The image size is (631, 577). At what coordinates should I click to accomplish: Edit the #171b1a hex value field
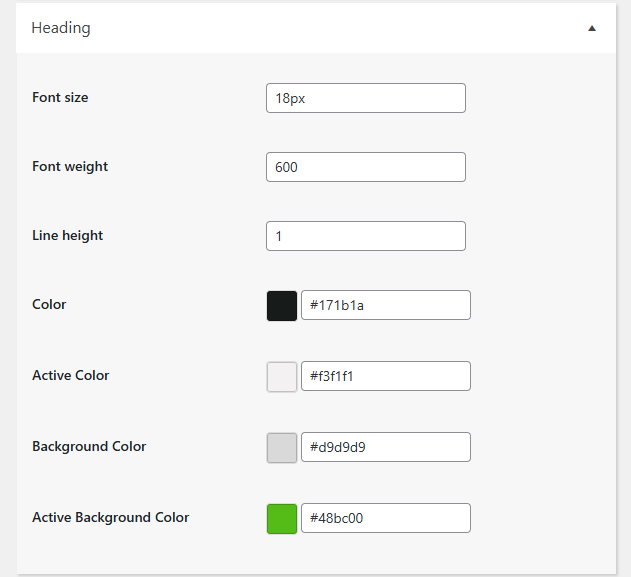click(385, 305)
